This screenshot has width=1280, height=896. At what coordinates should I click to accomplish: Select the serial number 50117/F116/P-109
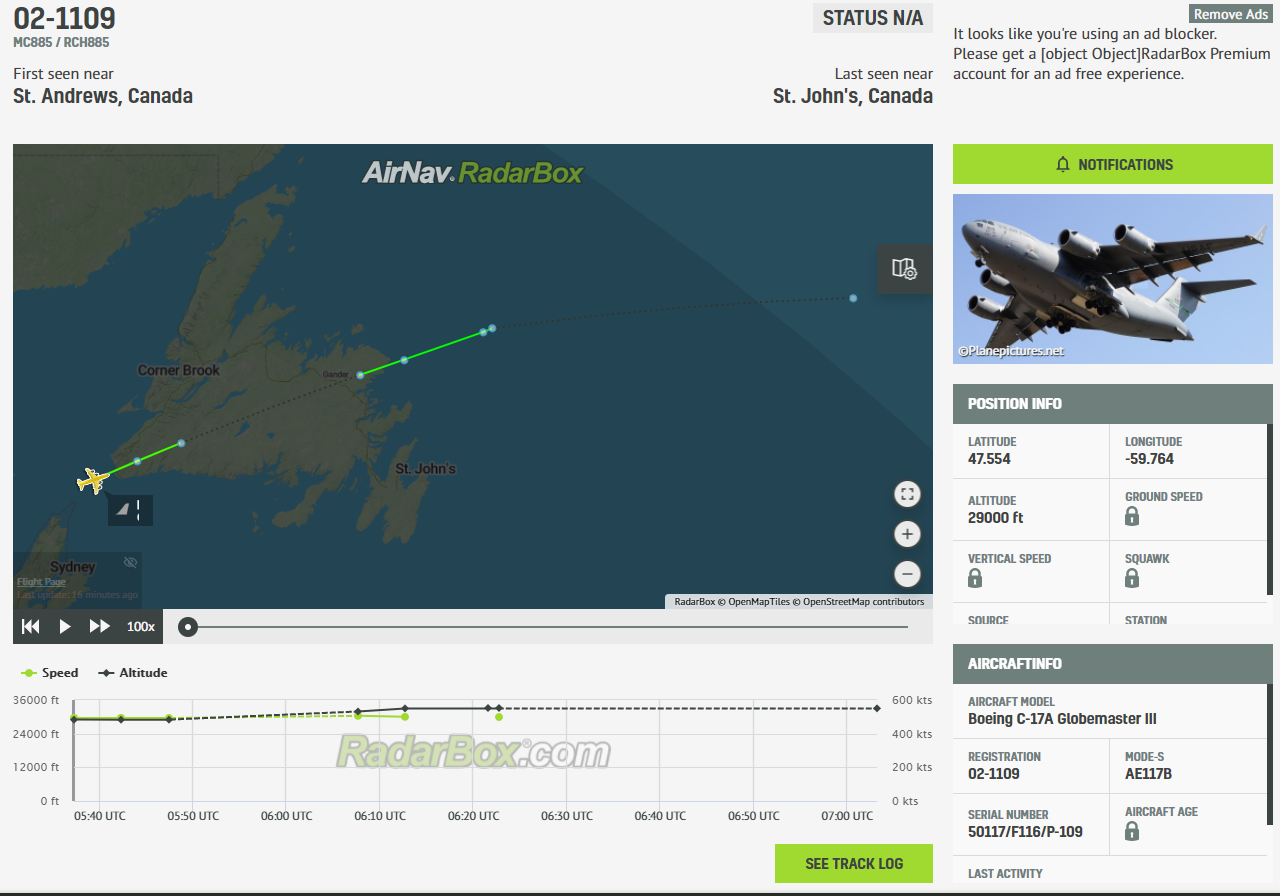(x=1025, y=832)
